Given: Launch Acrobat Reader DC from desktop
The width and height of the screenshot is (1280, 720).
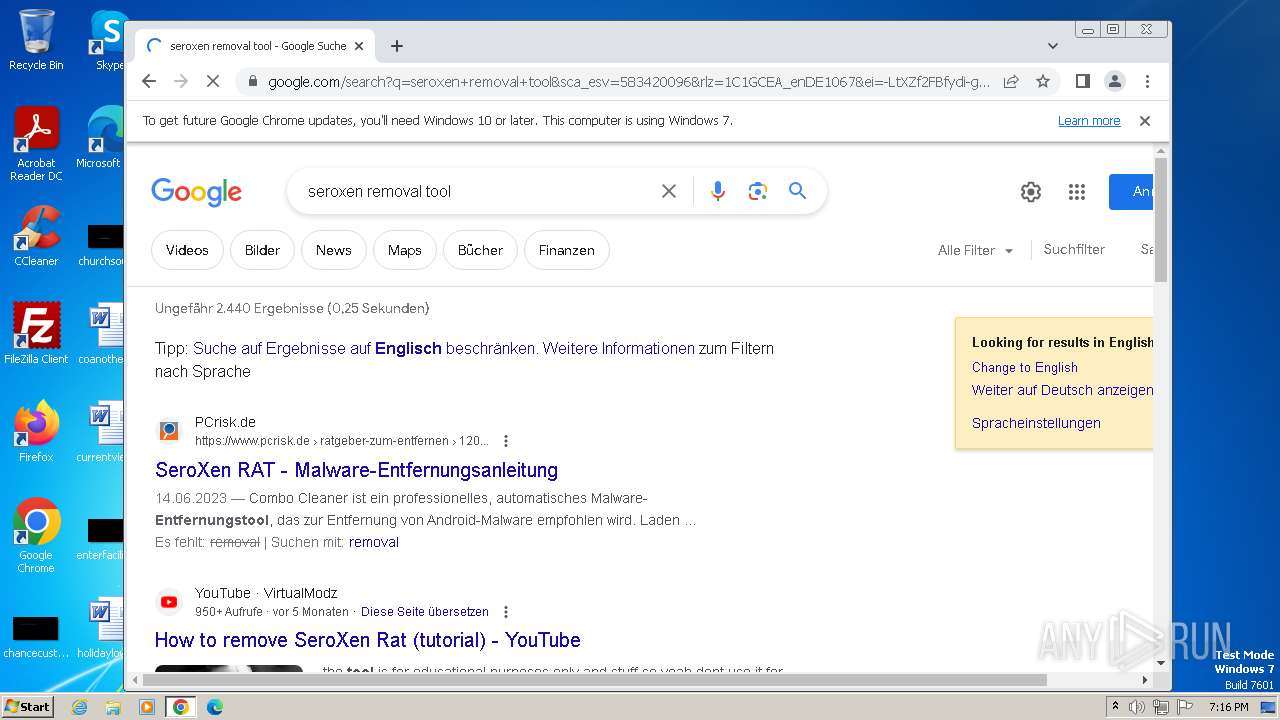Looking at the screenshot, I should point(36,144).
